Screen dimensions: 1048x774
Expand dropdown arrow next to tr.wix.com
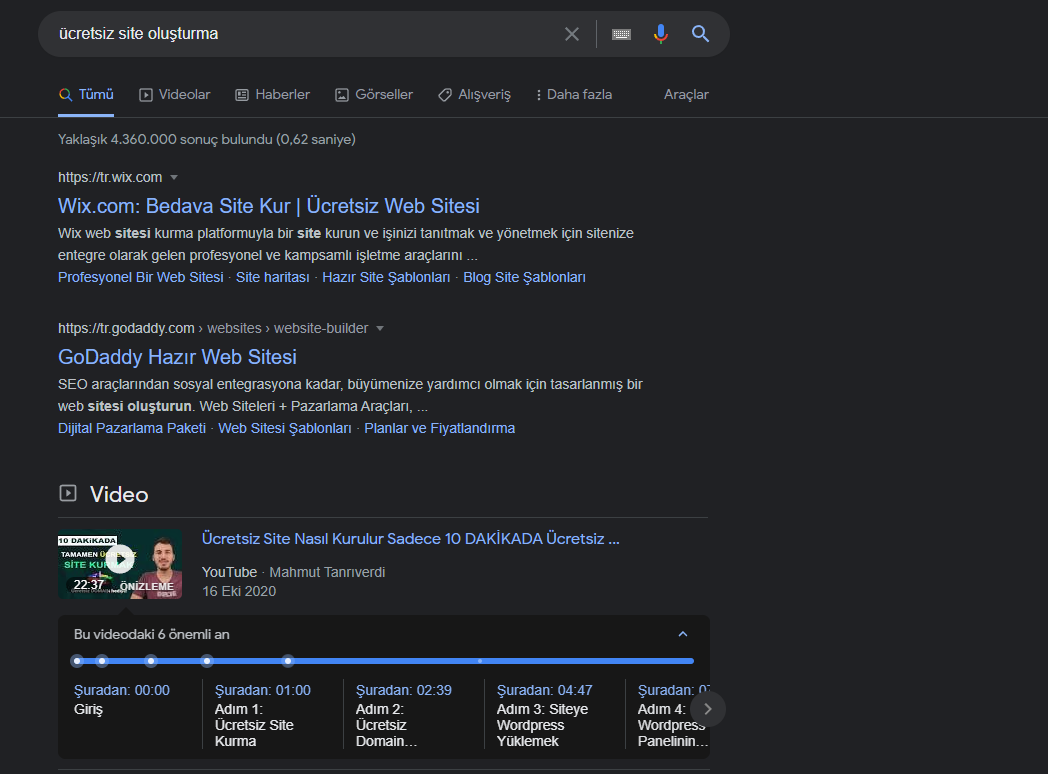coord(174,178)
